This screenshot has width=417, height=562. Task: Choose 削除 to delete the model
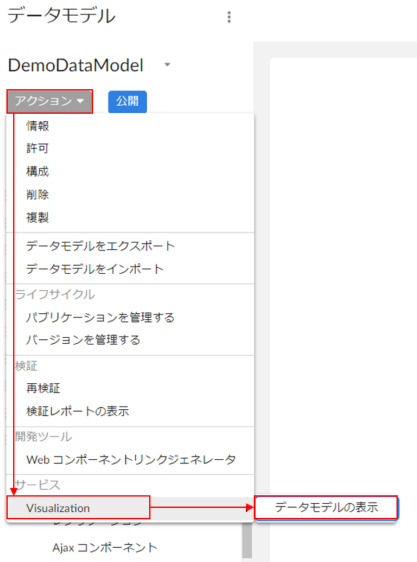click(37, 195)
